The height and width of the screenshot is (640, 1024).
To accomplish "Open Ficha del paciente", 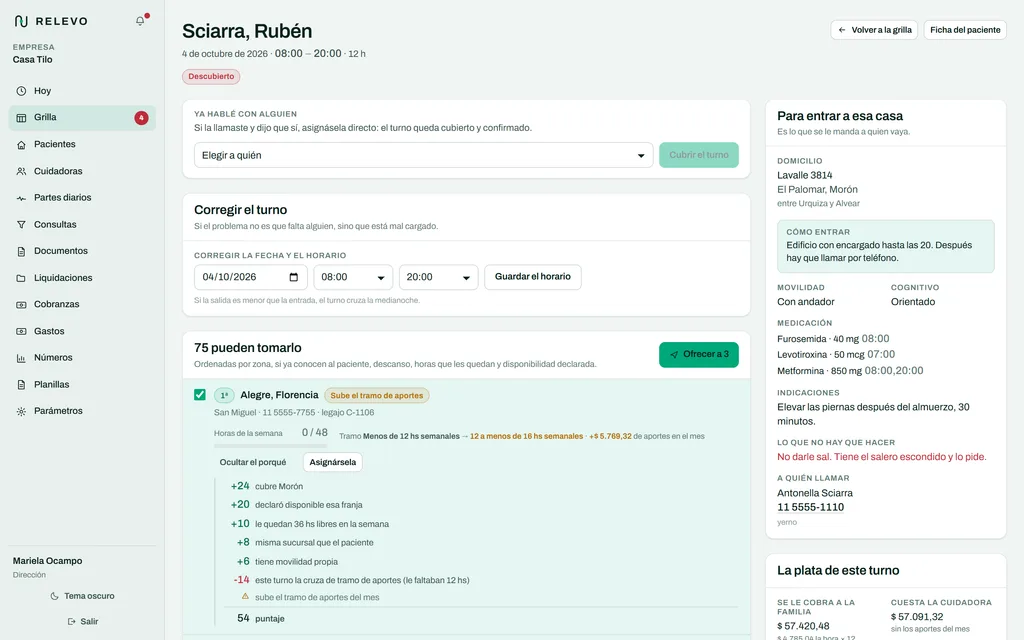I will [965, 30].
